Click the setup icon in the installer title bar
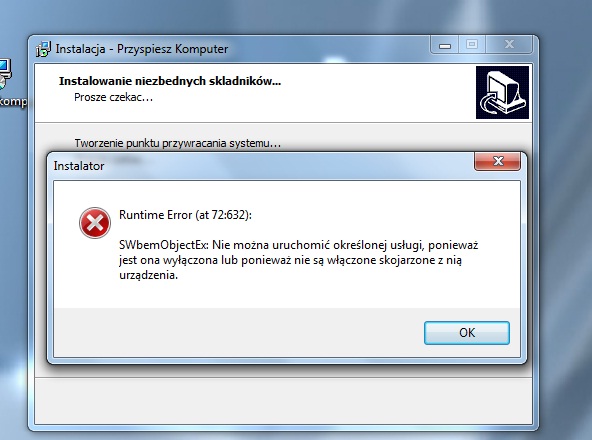592x440 pixels. coord(43,49)
